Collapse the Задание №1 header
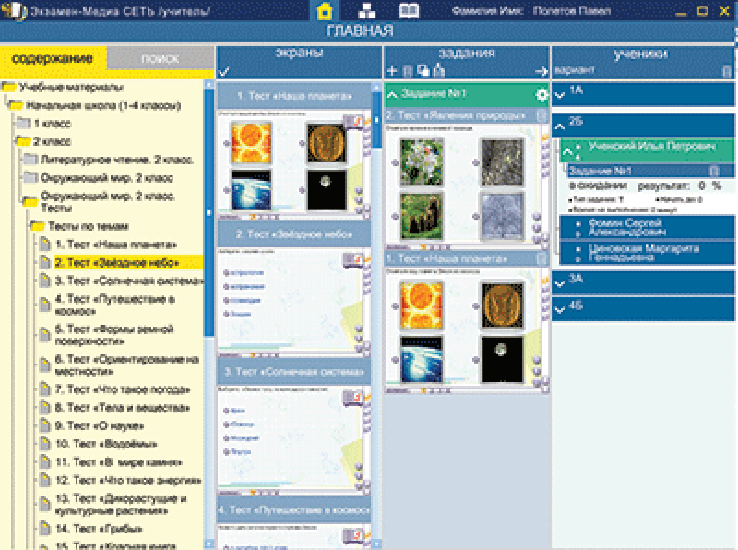Image resolution: width=738 pixels, height=550 pixels. click(392, 95)
